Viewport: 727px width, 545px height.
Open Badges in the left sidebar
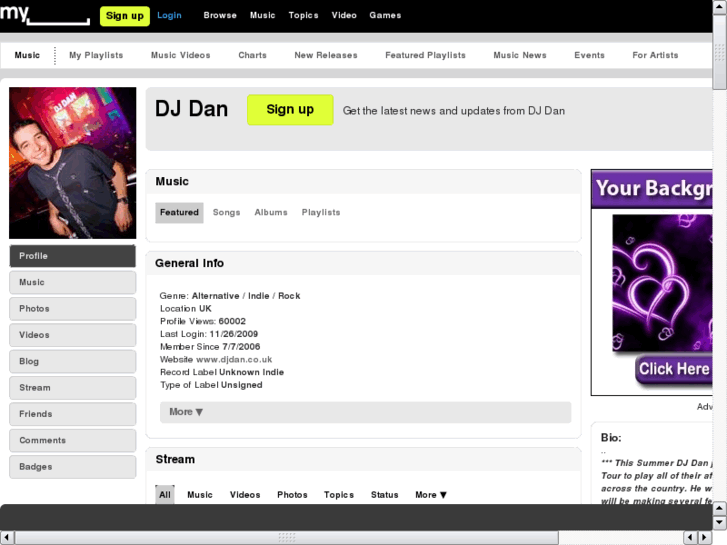point(73,467)
